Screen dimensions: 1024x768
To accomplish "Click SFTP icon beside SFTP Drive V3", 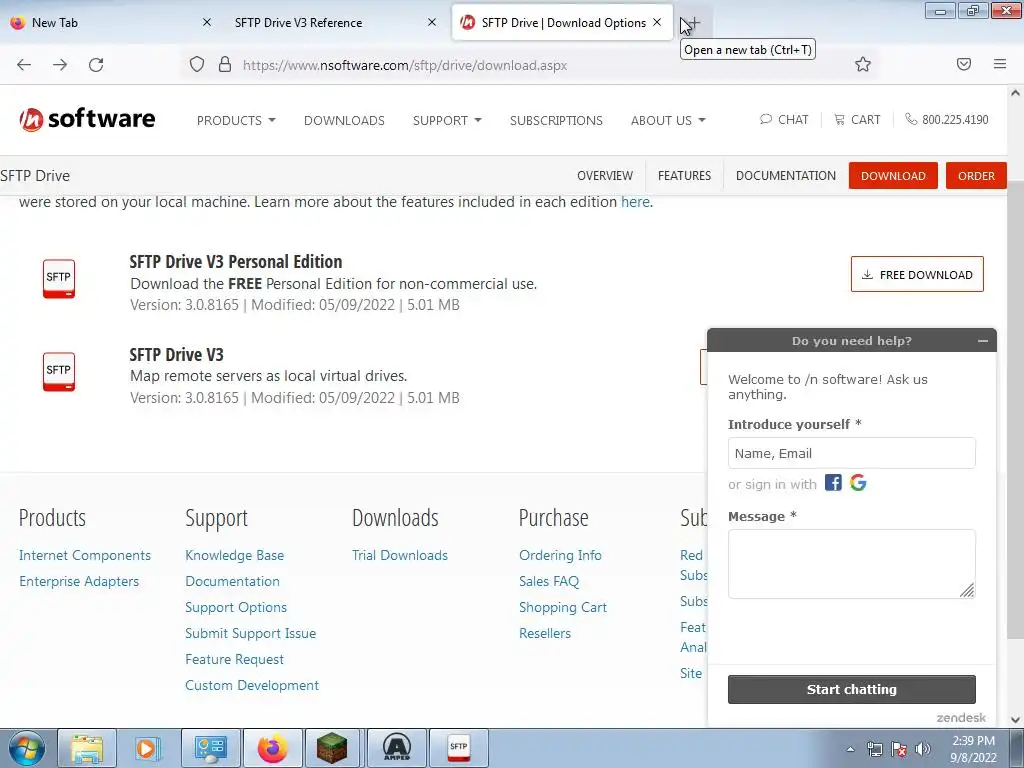I will click(59, 371).
